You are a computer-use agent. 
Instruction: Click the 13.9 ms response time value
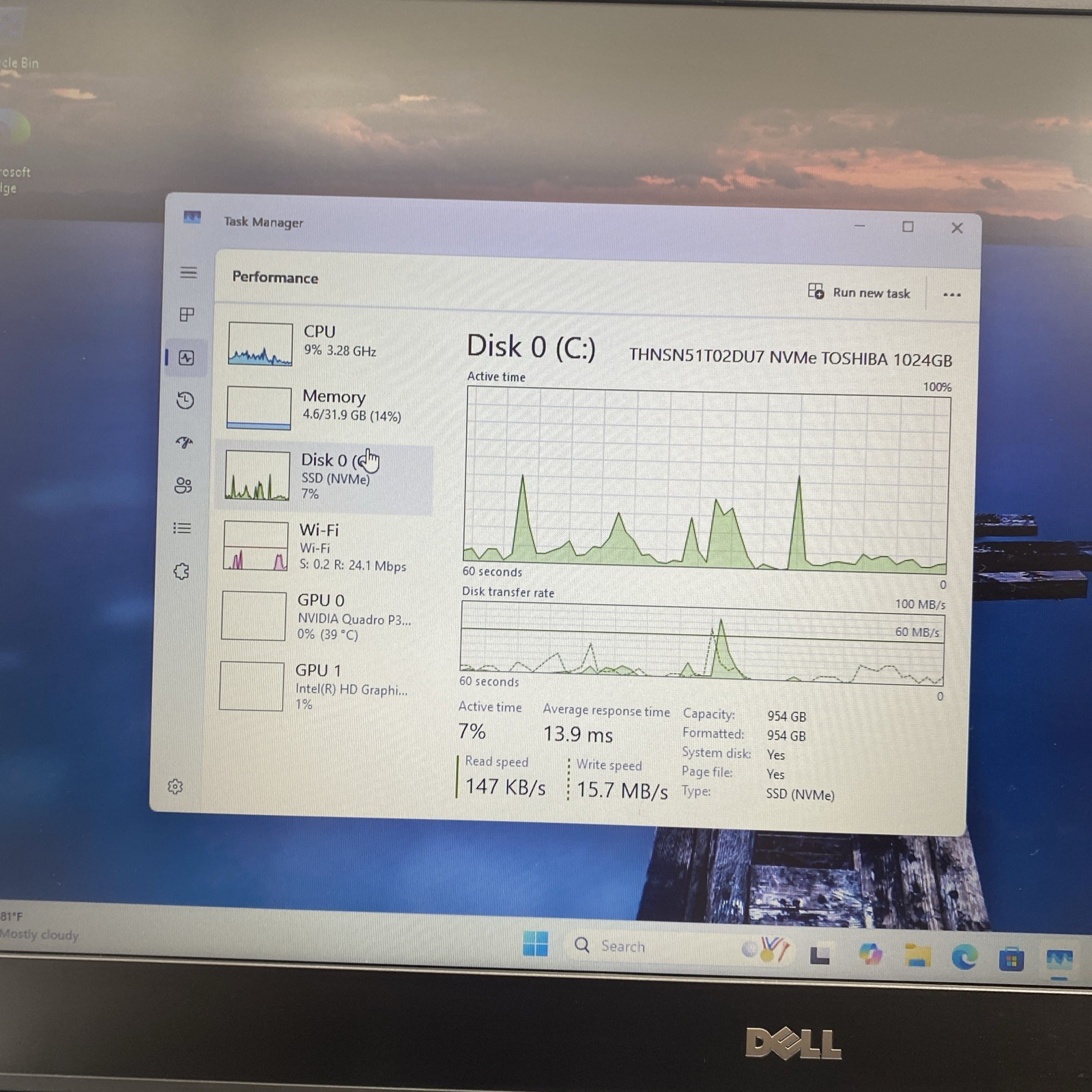click(x=578, y=734)
